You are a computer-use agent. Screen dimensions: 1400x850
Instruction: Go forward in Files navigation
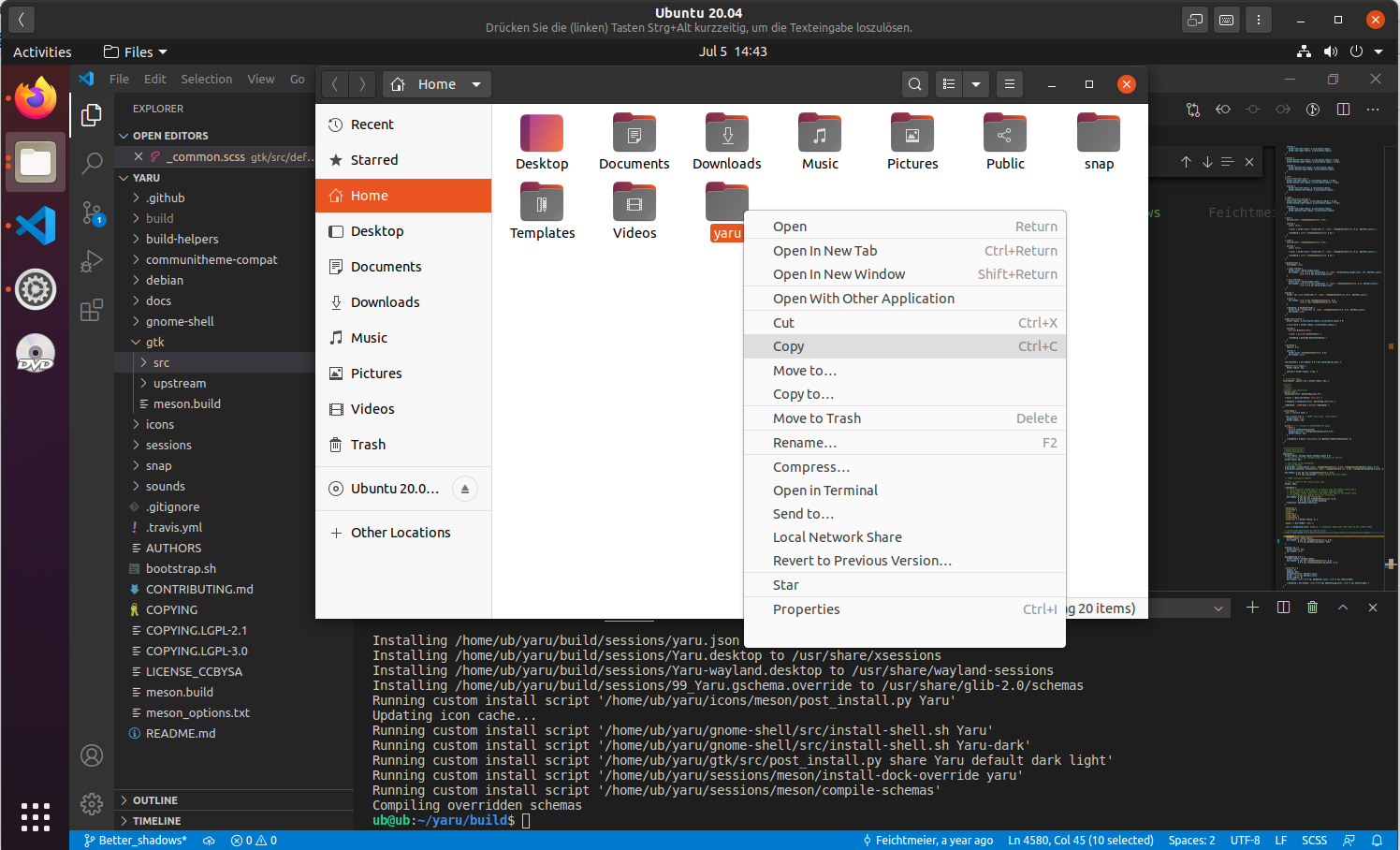(x=363, y=84)
